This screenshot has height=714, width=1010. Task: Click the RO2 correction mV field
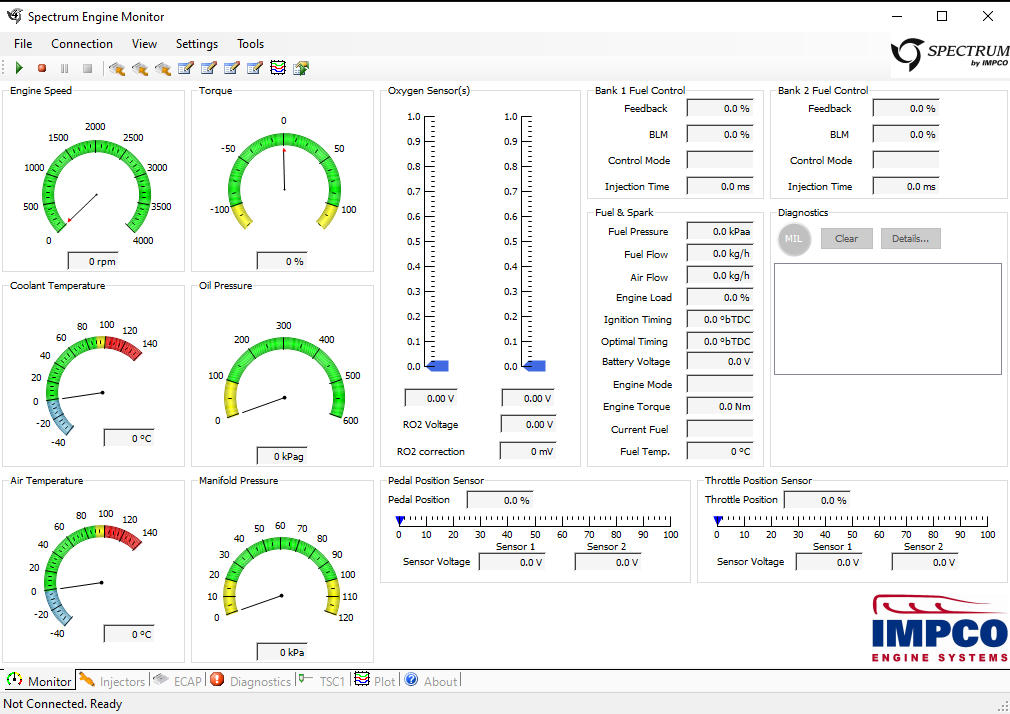[x=528, y=451]
